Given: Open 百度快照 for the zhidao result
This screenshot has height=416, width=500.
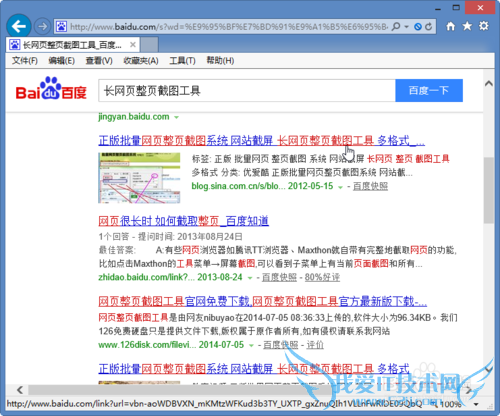Looking at the screenshot, I should coord(279,277).
